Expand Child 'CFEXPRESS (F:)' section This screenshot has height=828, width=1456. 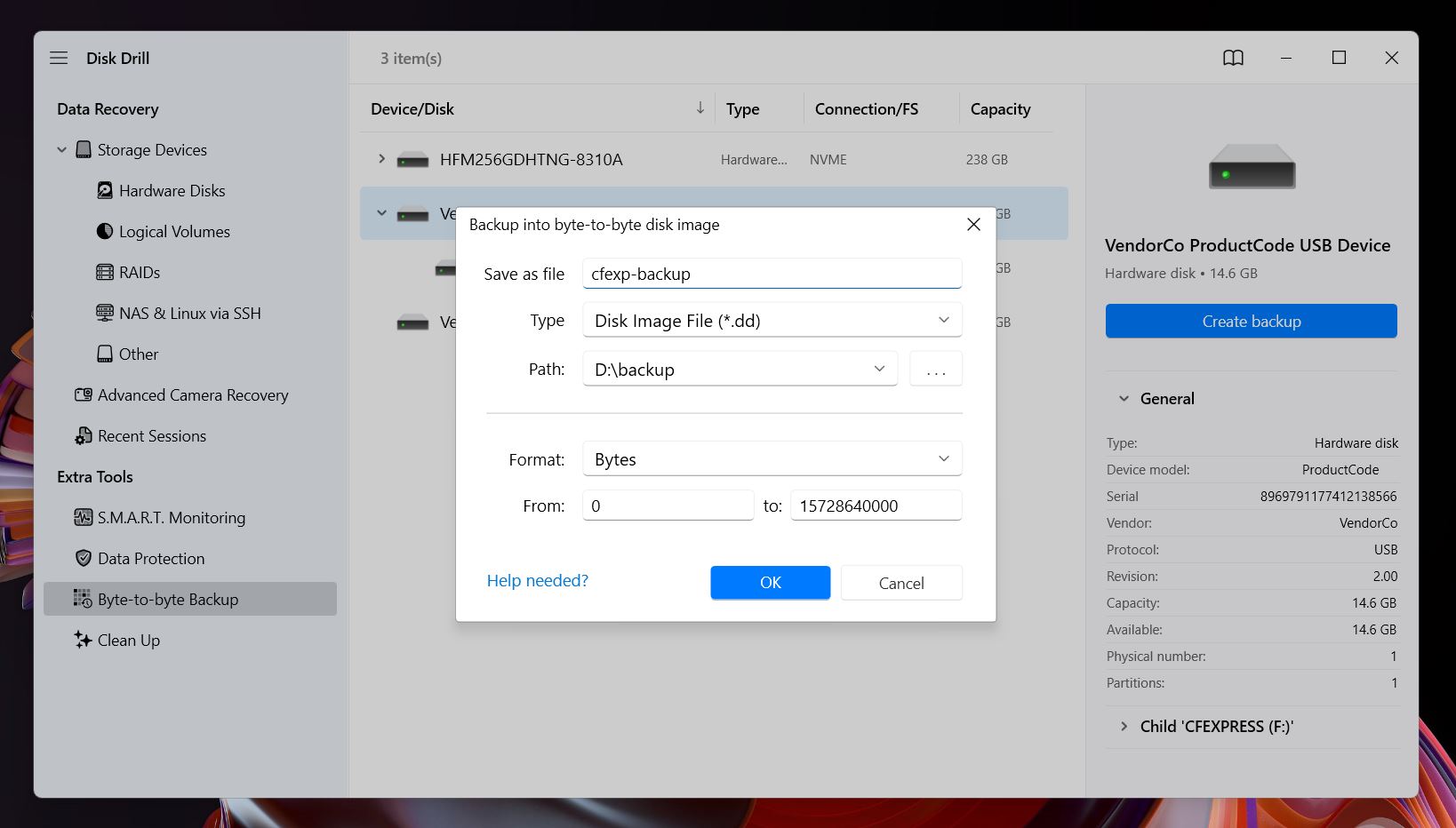click(x=1124, y=727)
